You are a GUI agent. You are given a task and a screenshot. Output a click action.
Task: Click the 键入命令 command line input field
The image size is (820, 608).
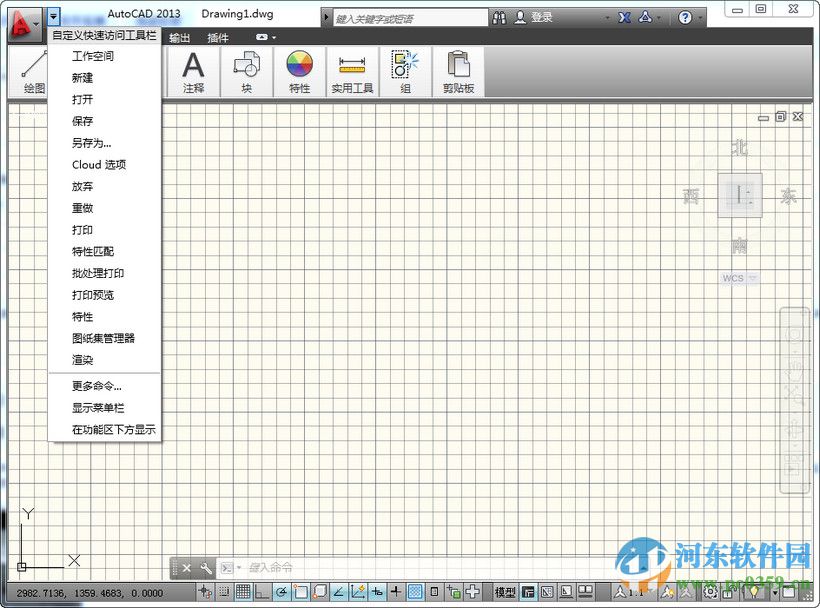pyautogui.click(x=290, y=567)
